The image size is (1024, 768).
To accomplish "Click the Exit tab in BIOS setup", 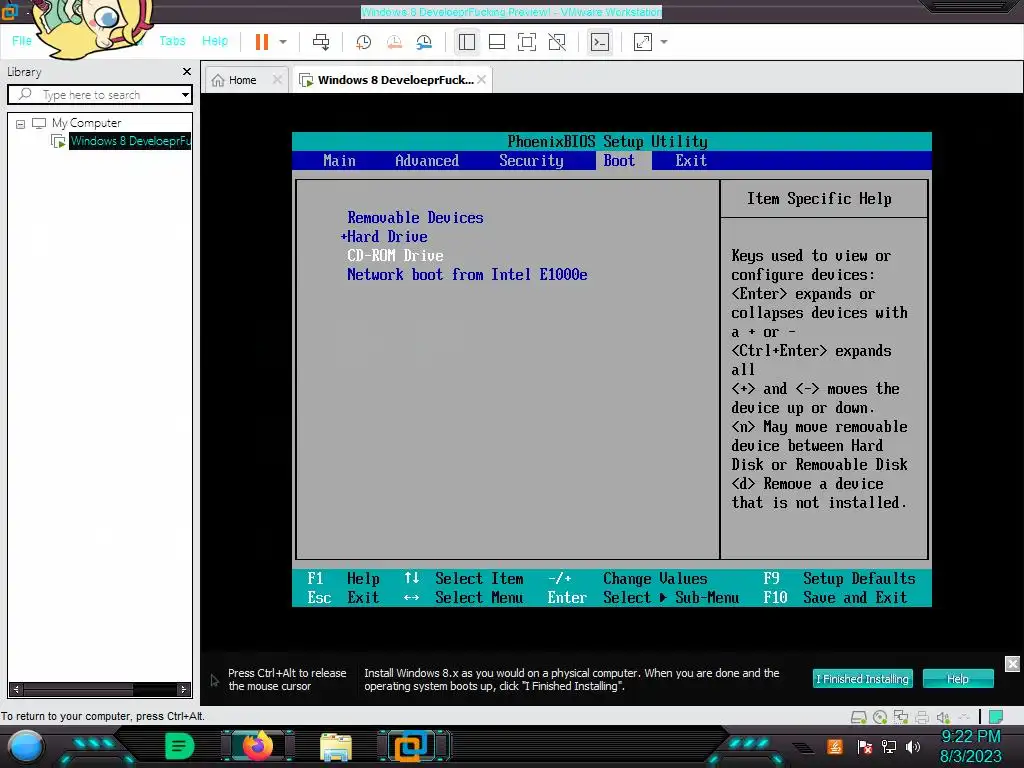I will point(691,161).
